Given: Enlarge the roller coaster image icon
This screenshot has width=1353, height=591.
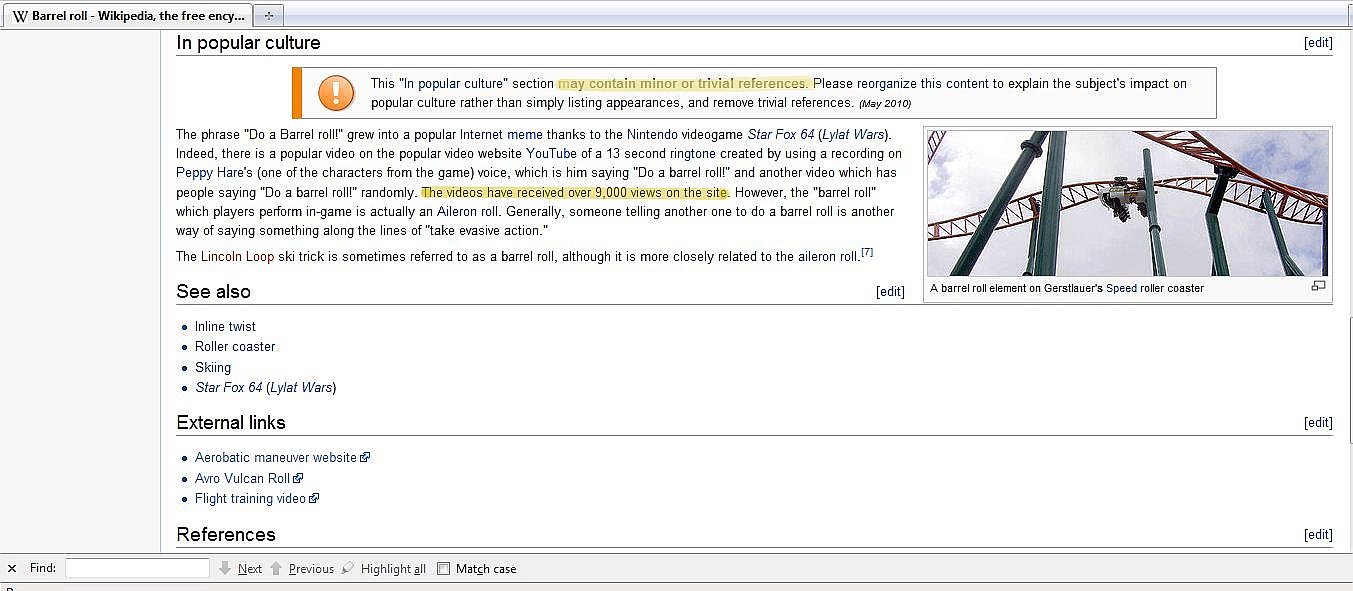Looking at the screenshot, I should 1318,286.
